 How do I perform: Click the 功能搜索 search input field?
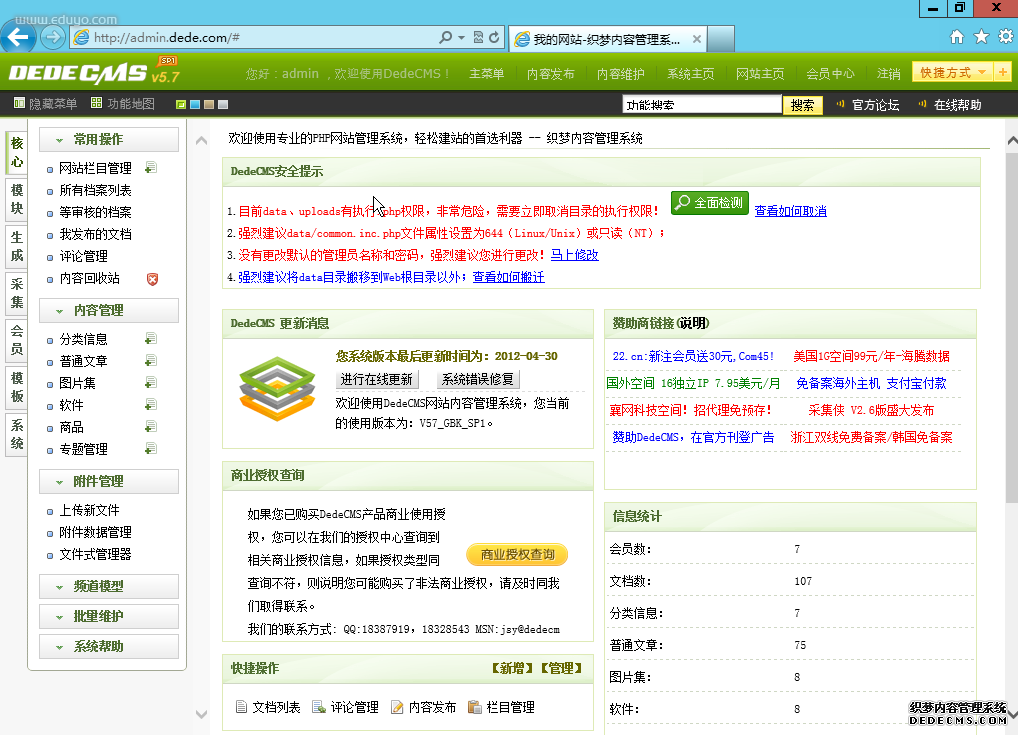701,105
